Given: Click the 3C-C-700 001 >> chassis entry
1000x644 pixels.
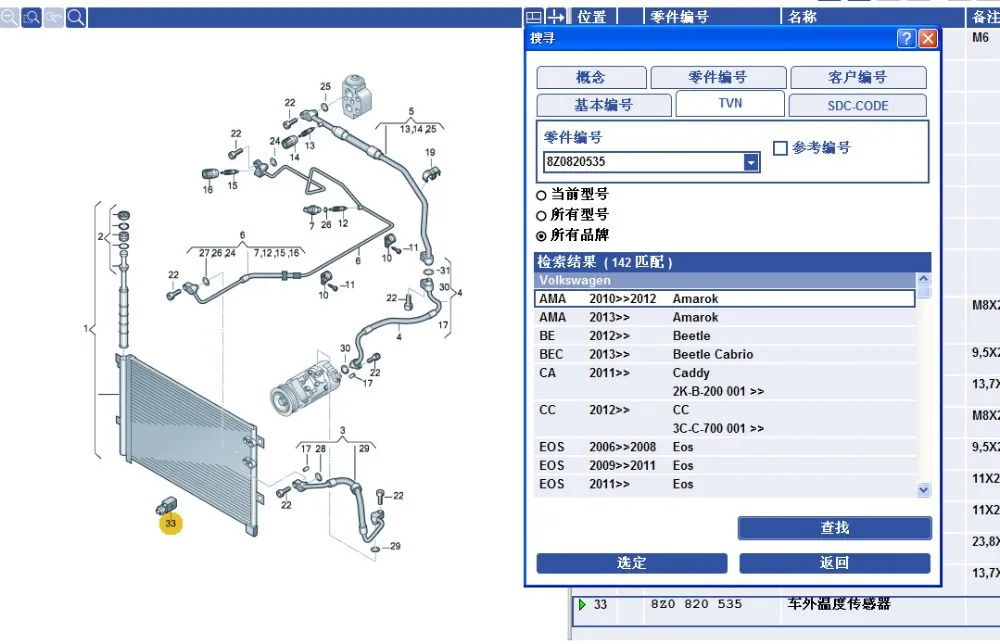Looking at the screenshot, I should [x=718, y=428].
